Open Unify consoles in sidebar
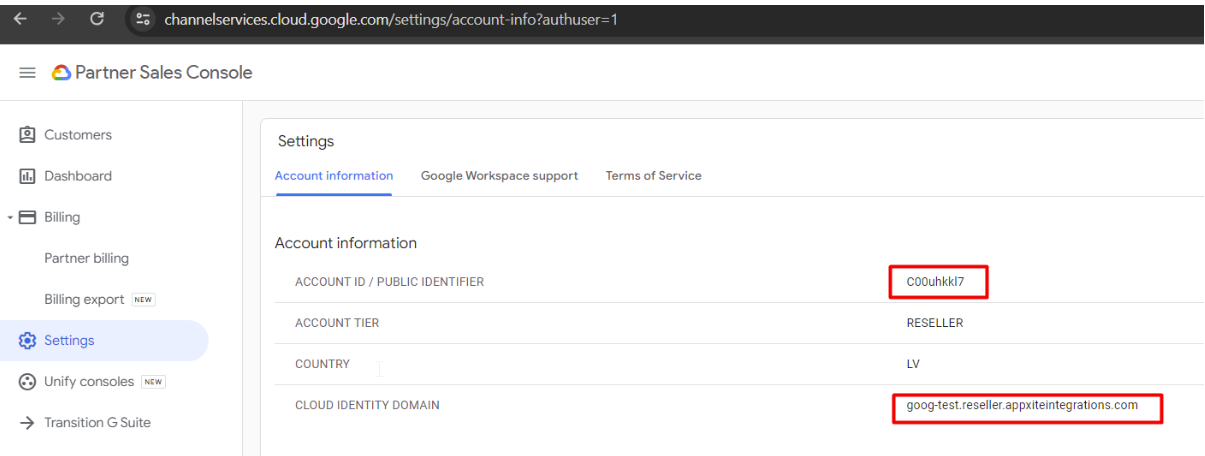The width and height of the screenshot is (1205, 456). click(89, 381)
